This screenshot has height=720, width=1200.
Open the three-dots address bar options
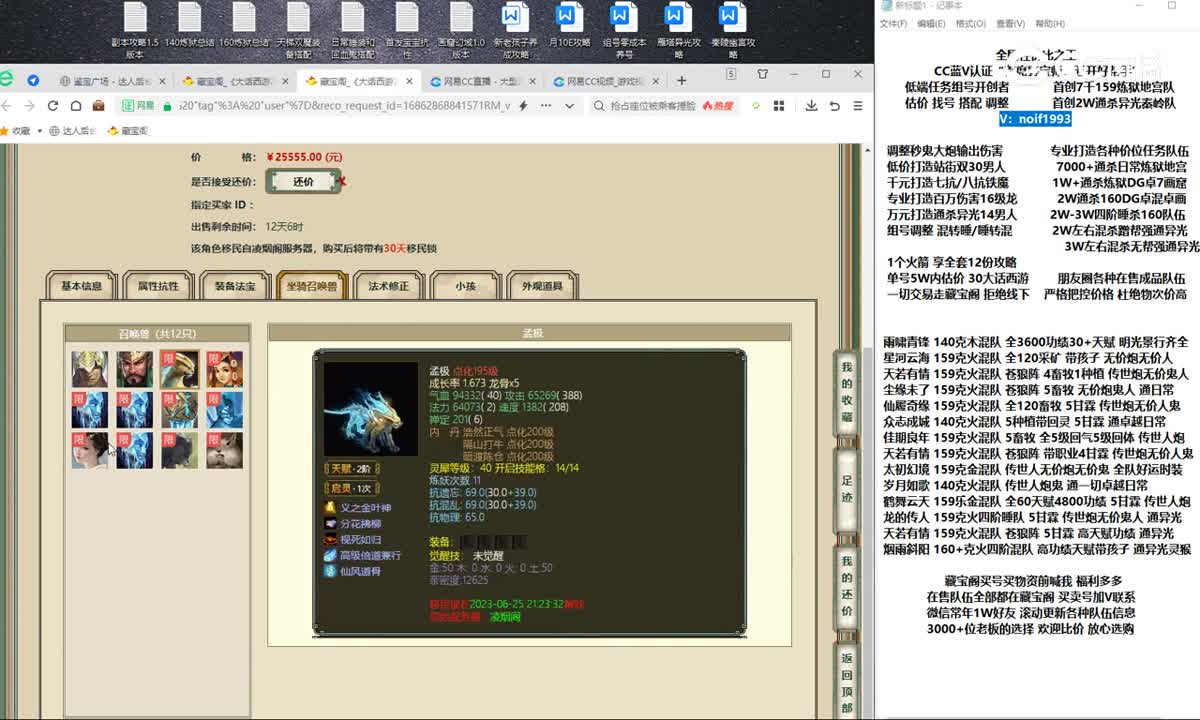(544, 105)
